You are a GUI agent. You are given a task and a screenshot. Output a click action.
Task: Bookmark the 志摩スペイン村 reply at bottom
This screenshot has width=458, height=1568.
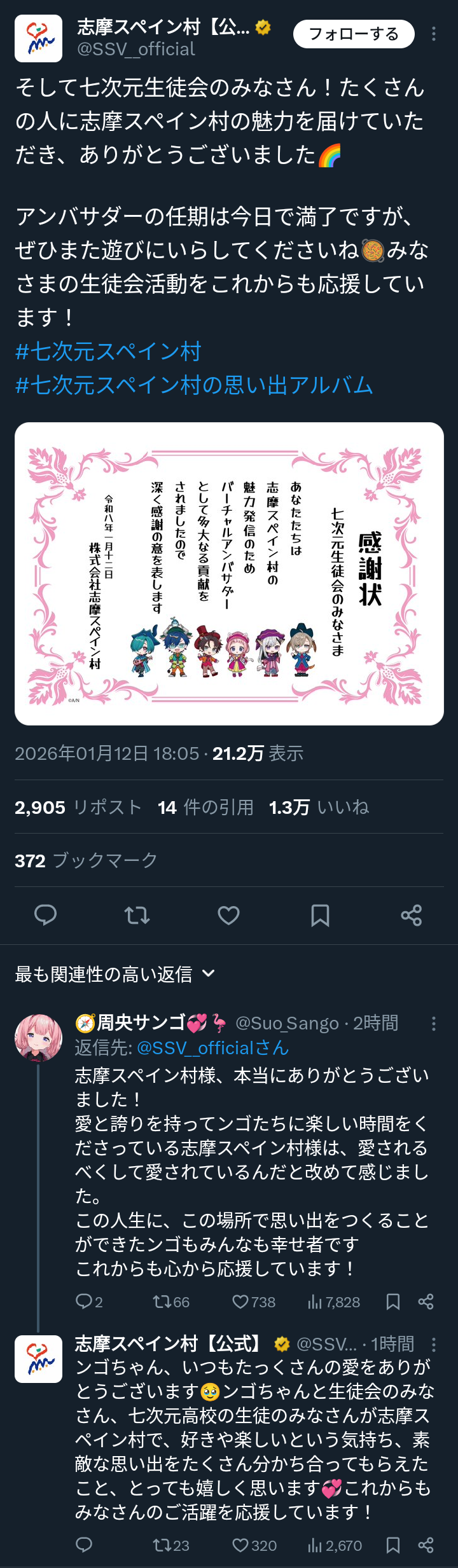coord(393,1545)
